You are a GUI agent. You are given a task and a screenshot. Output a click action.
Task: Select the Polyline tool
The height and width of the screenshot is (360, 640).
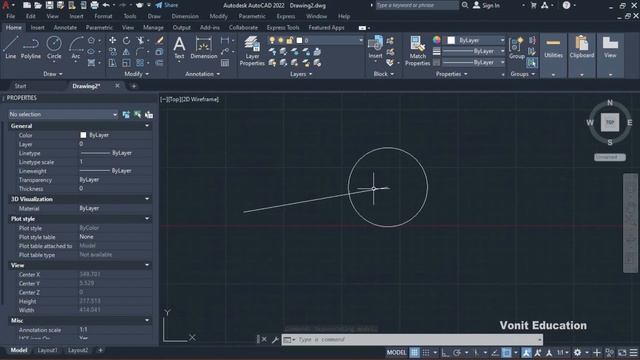click(31, 47)
